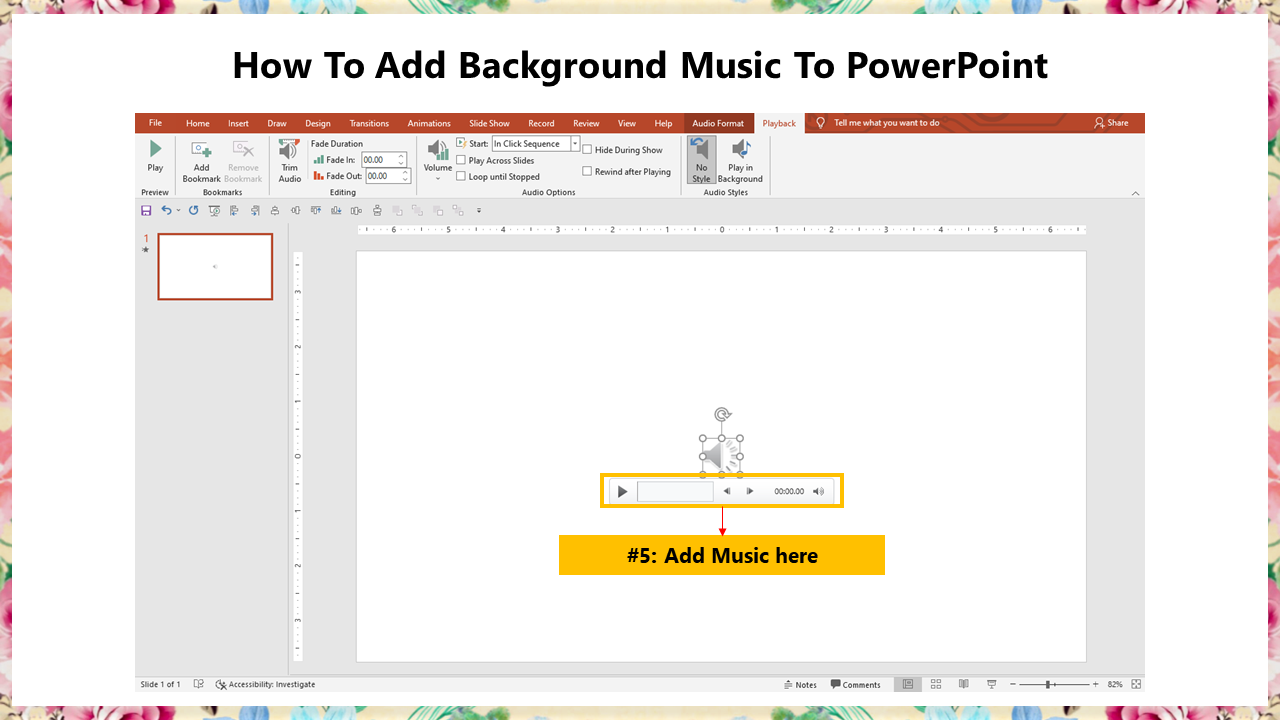Open the Comments pane from status bar
This screenshot has height=720, width=1280.
click(856, 685)
